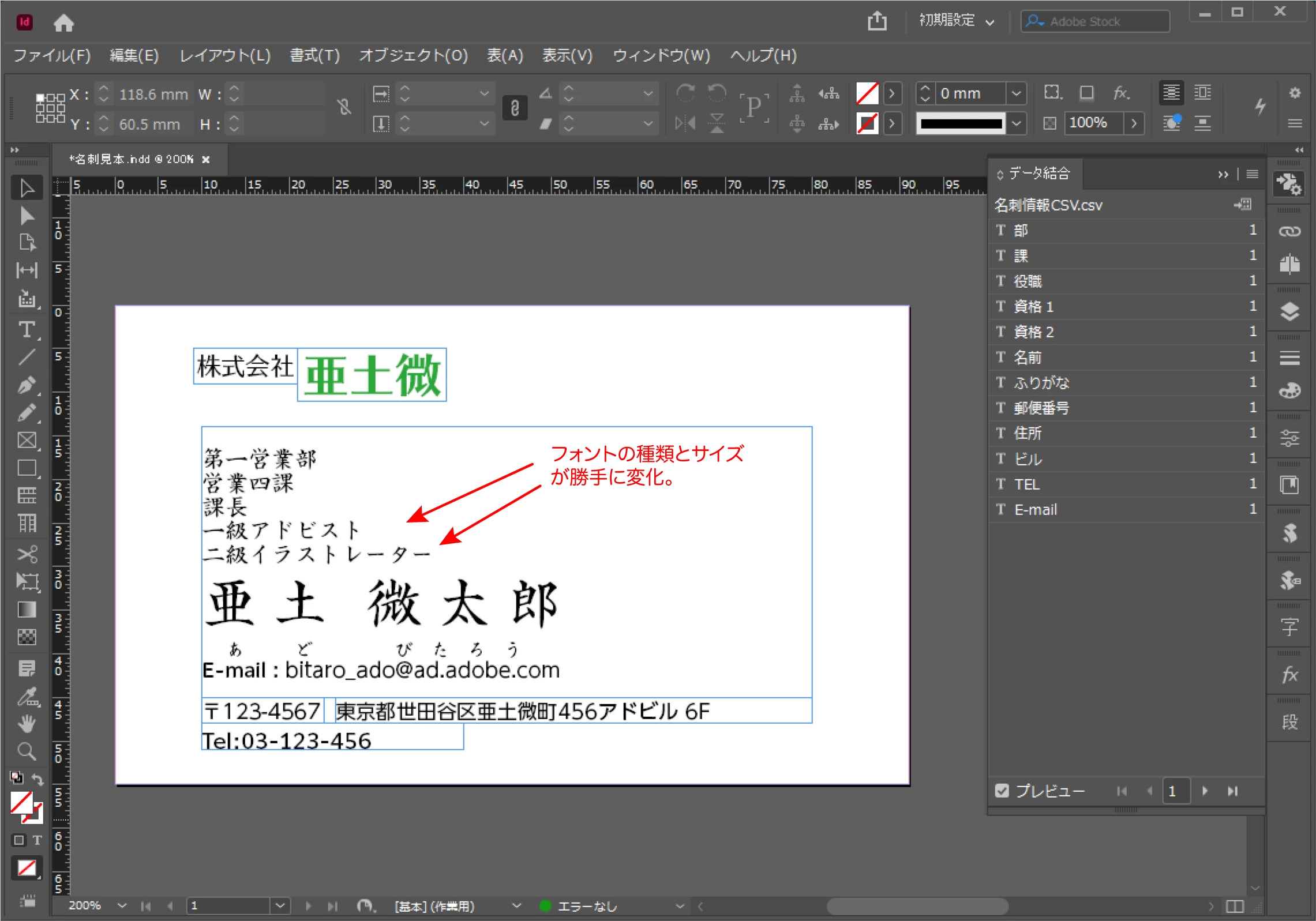Open the stroke weight dropdown
This screenshot has height=921, width=1316.
tap(1016, 93)
